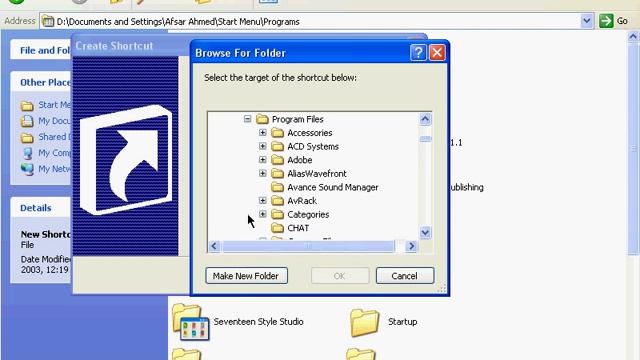Select the Accessories folder icon
Image resolution: width=640 pixels, height=360 pixels.
(278, 133)
